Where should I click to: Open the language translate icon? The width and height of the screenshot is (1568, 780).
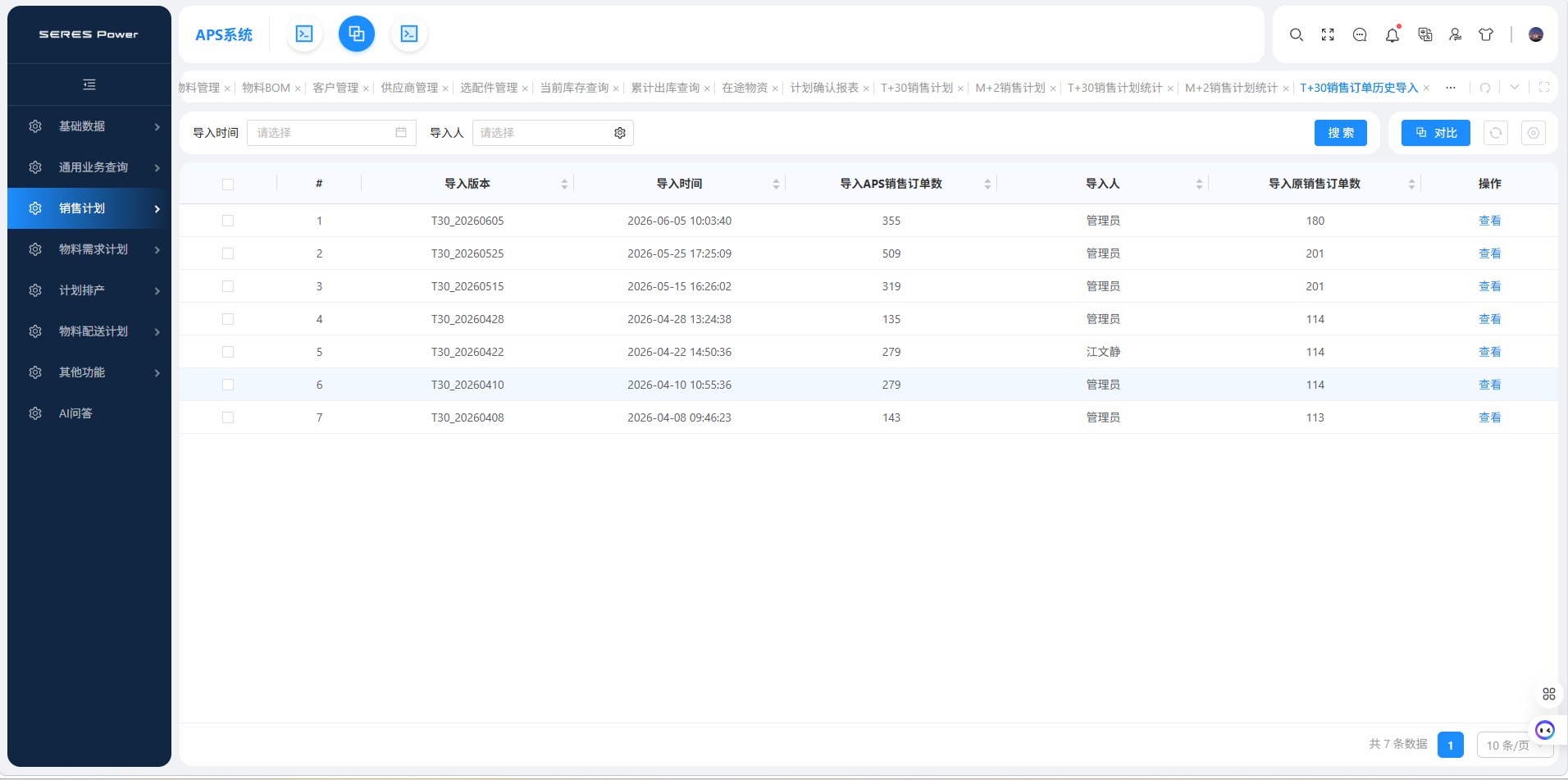click(1425, 34)
